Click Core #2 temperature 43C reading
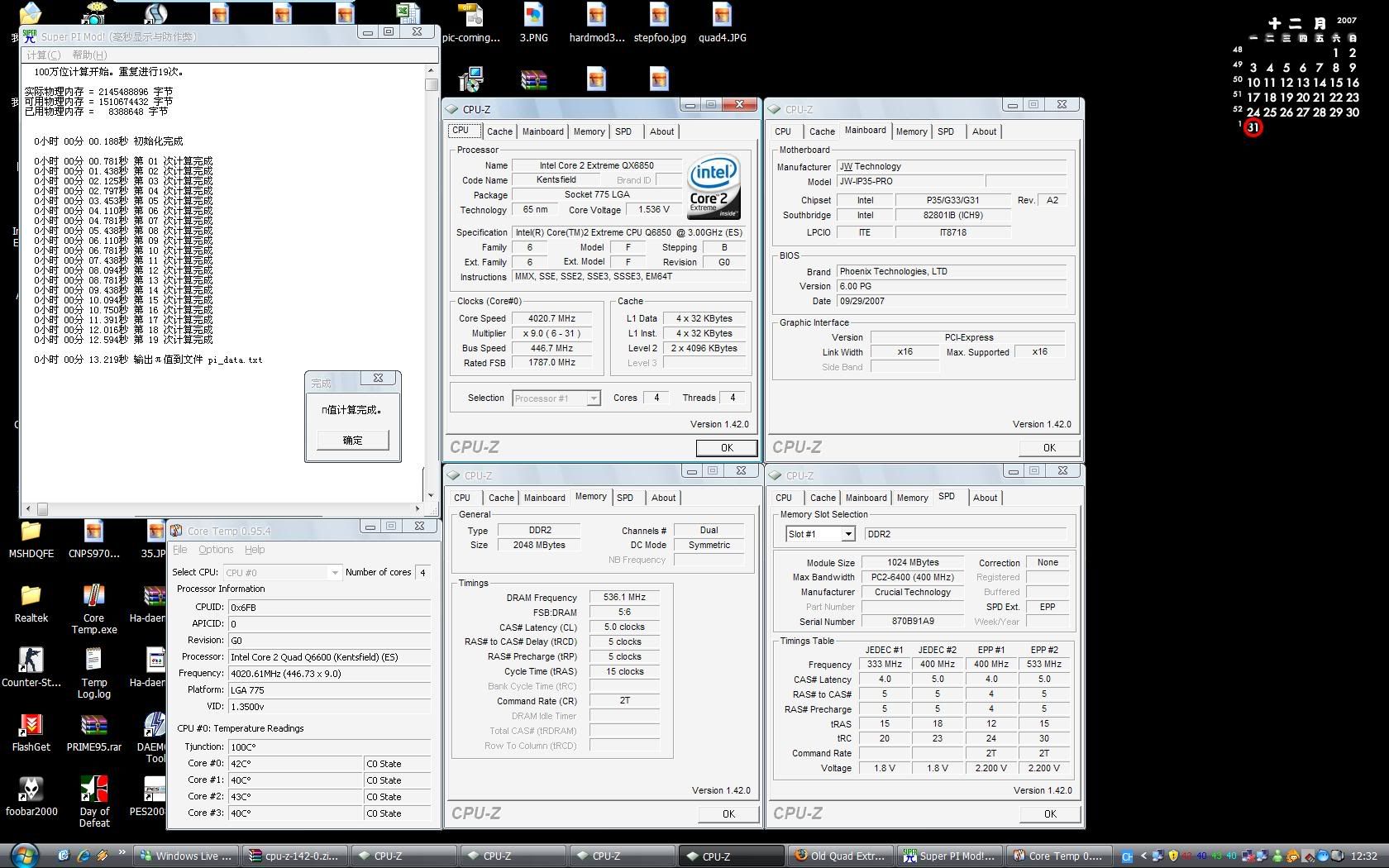The height and width of the screenshot is (868, 1389). click(295, 797)
